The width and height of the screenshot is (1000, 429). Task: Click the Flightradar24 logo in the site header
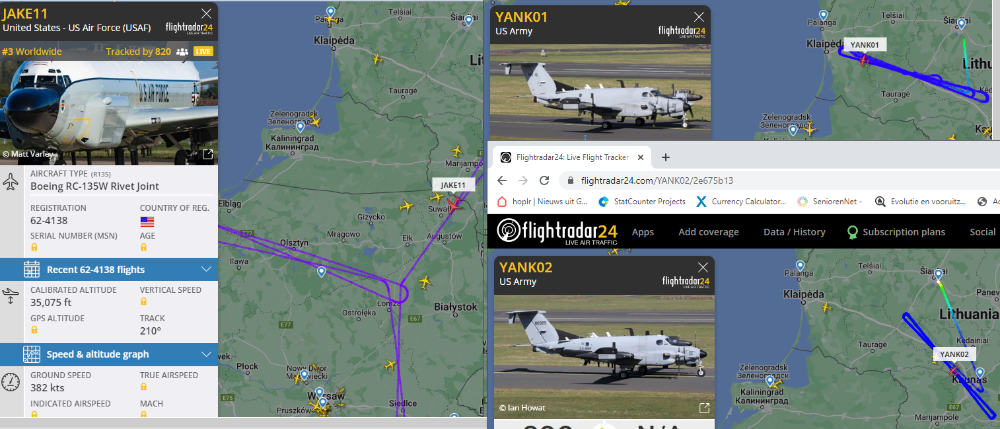click(x=559, y=231)
